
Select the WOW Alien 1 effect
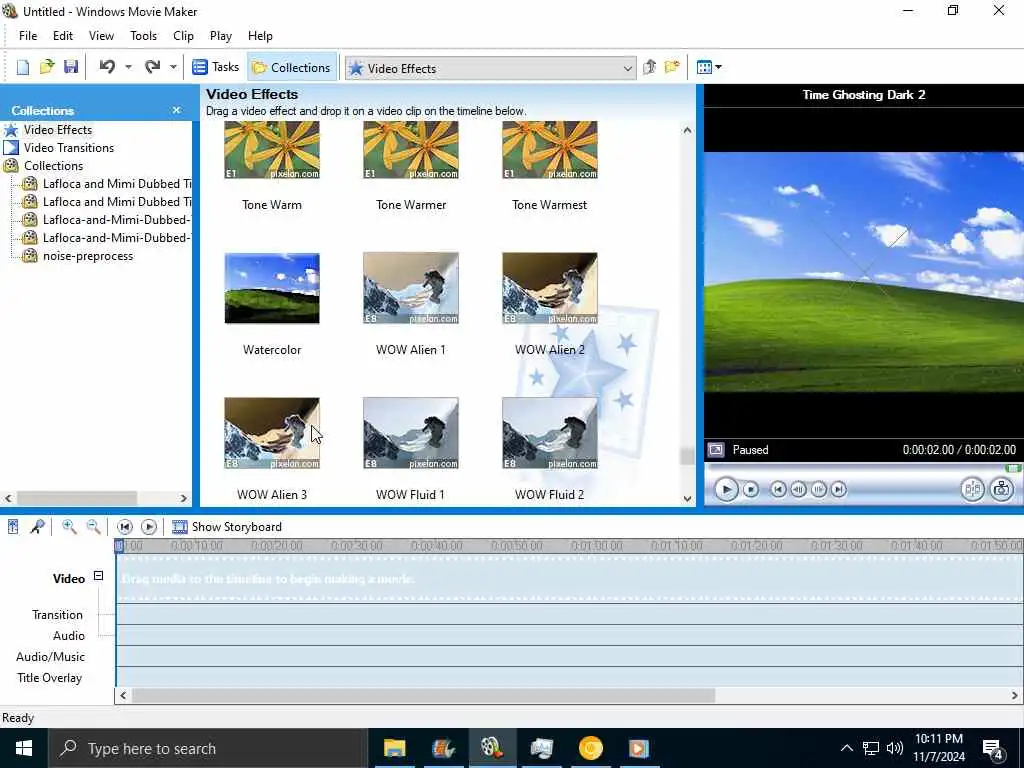[411, 288]
